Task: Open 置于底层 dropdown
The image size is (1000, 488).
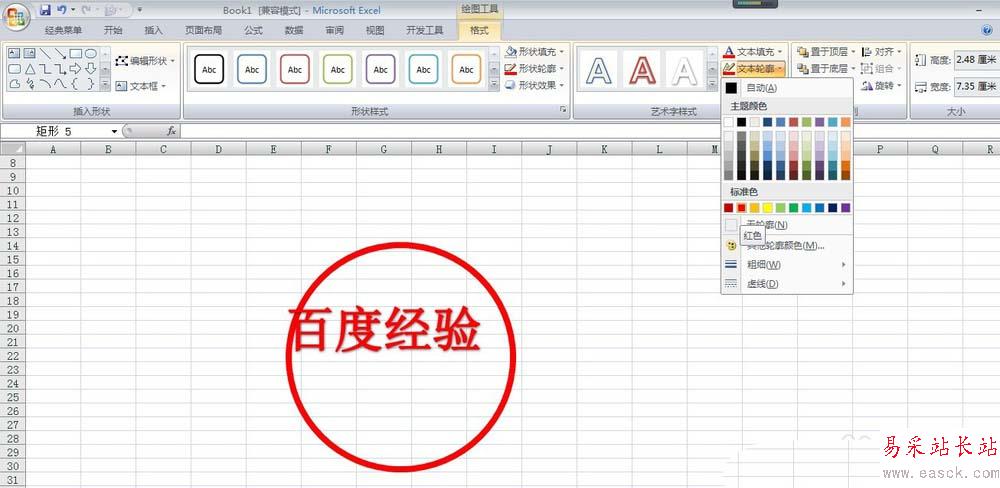Action: pos(826,68)
